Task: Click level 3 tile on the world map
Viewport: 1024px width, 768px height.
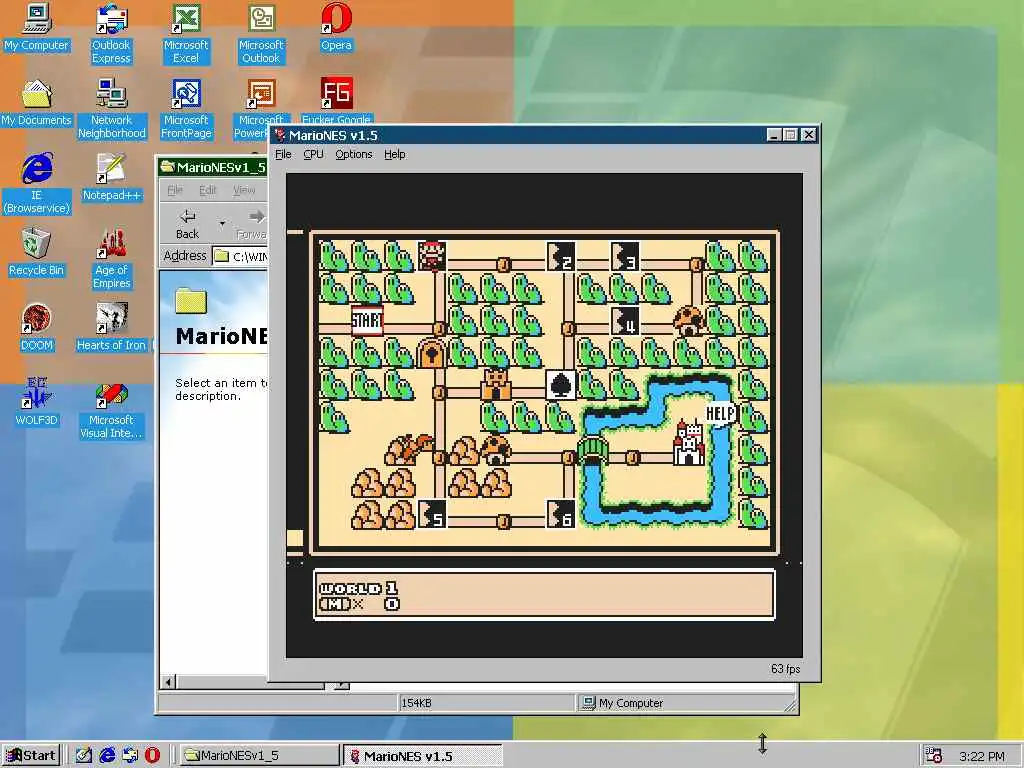Action: [624, 256]
